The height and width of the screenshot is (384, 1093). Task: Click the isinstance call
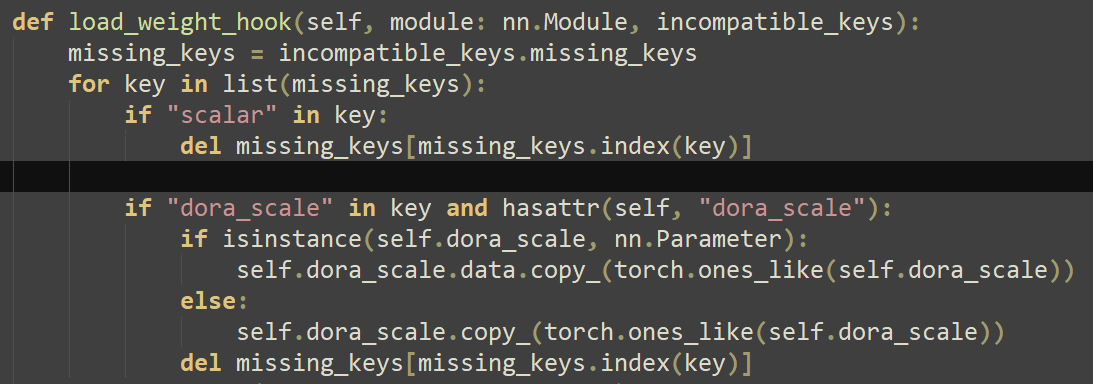(x=292, y=240)
